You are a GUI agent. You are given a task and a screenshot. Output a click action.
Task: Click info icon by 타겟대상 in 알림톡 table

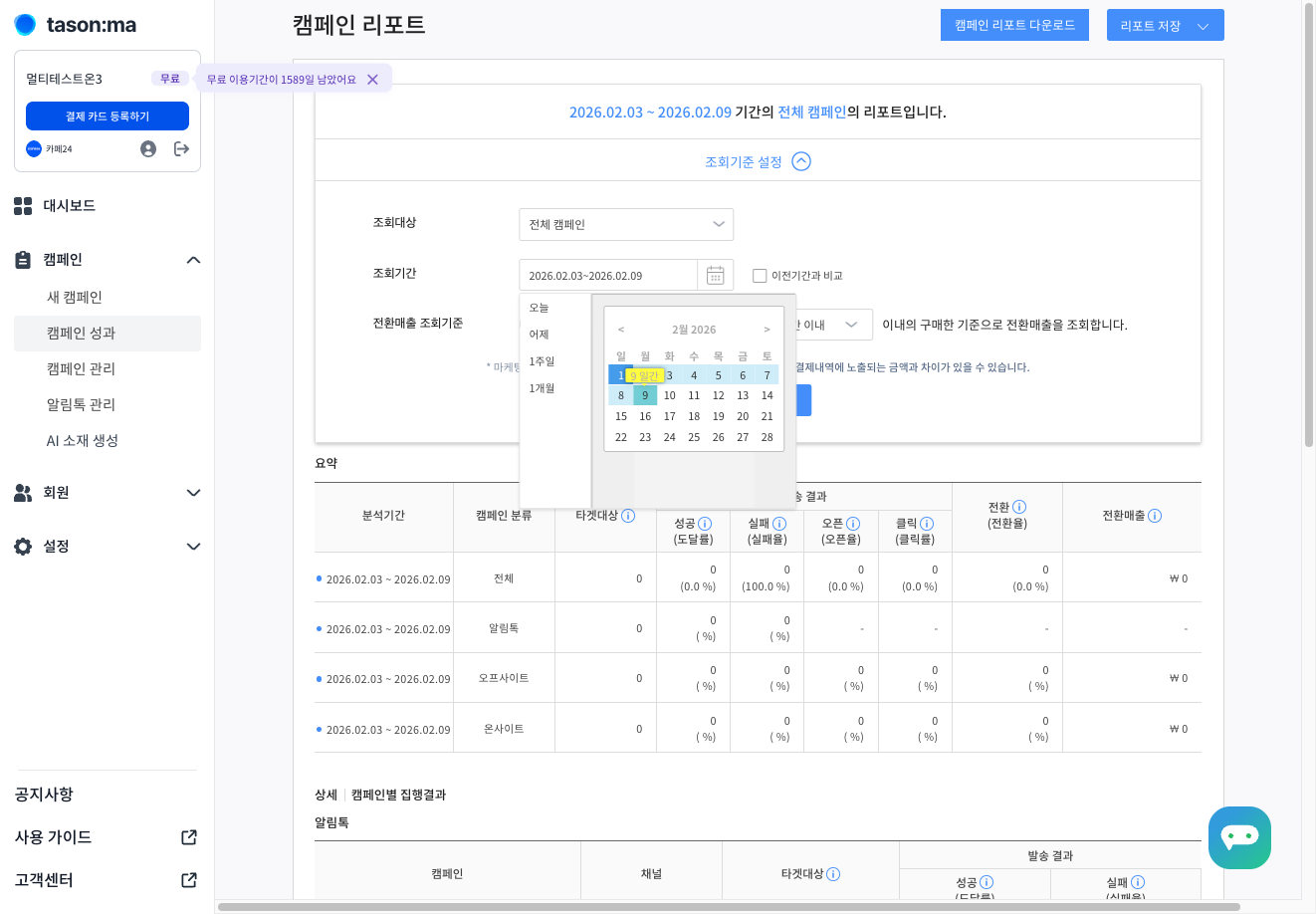[833, 874]
